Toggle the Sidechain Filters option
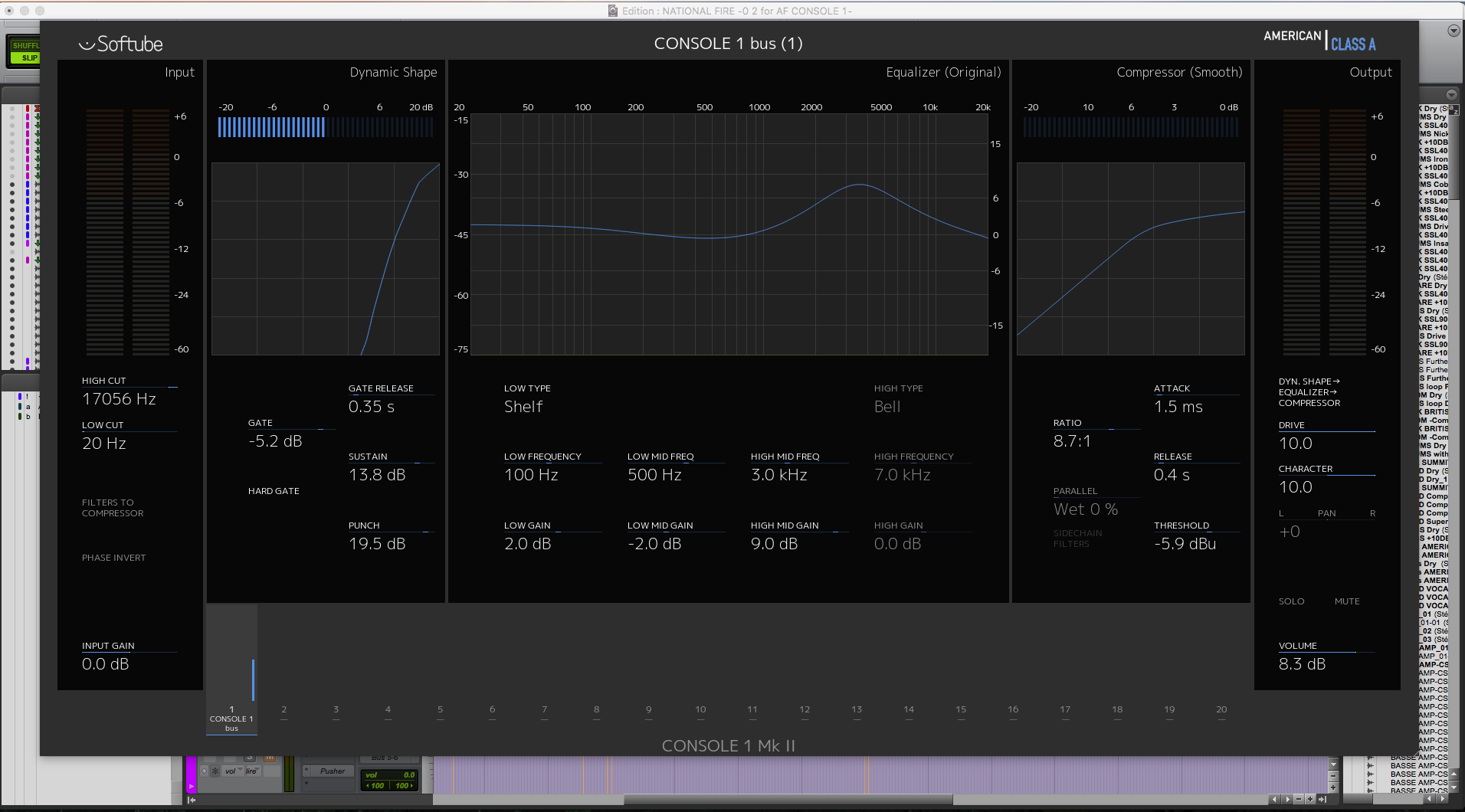The height and width of the screenshot is (812, 1465). coord(1077,539)
